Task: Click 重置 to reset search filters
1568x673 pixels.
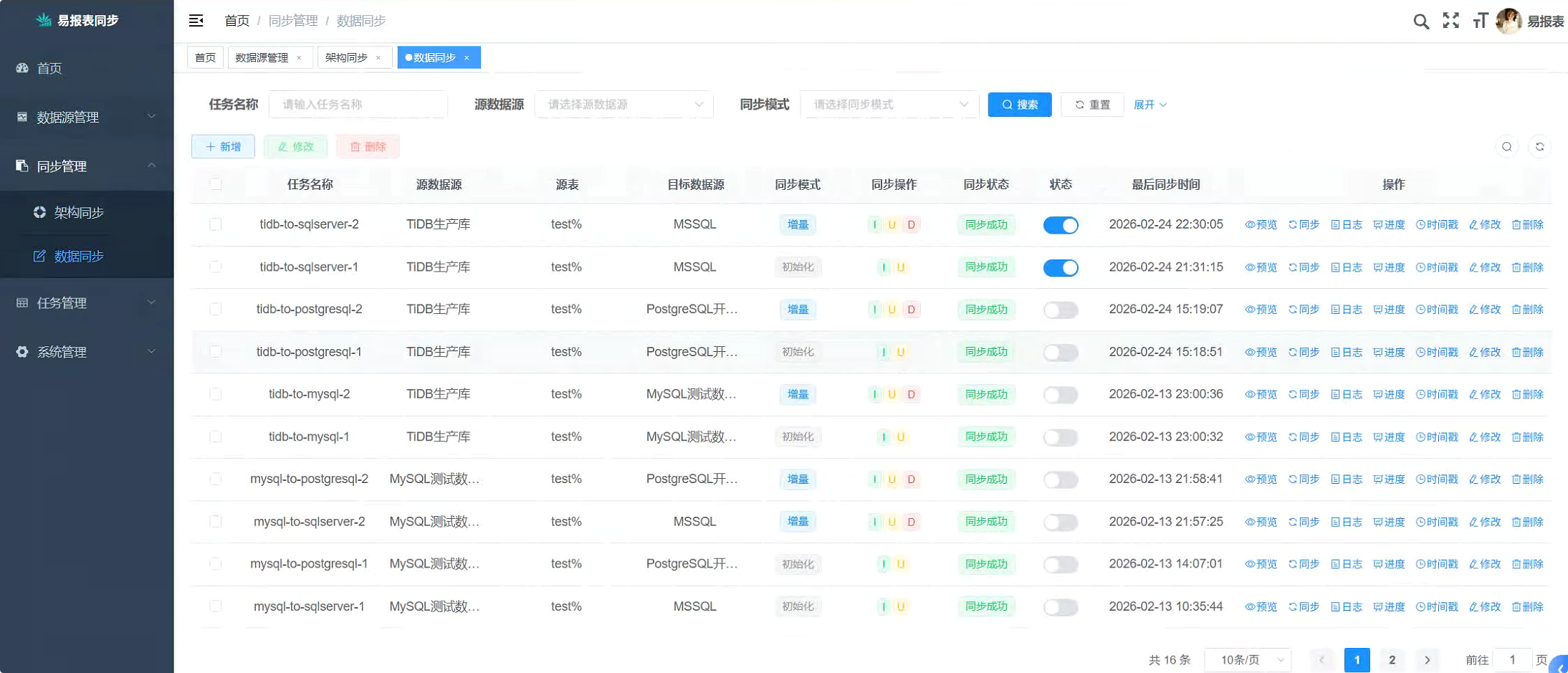Action: (x=1092, y=105)
